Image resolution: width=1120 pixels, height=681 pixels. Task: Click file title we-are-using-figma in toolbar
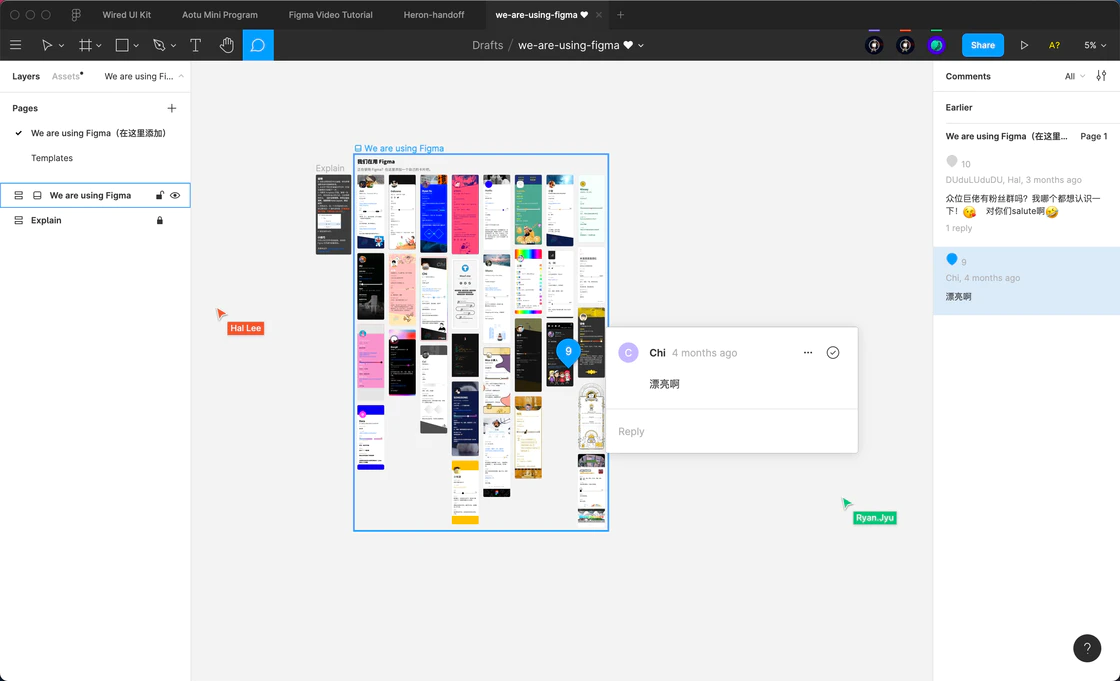tap(569, 45)
